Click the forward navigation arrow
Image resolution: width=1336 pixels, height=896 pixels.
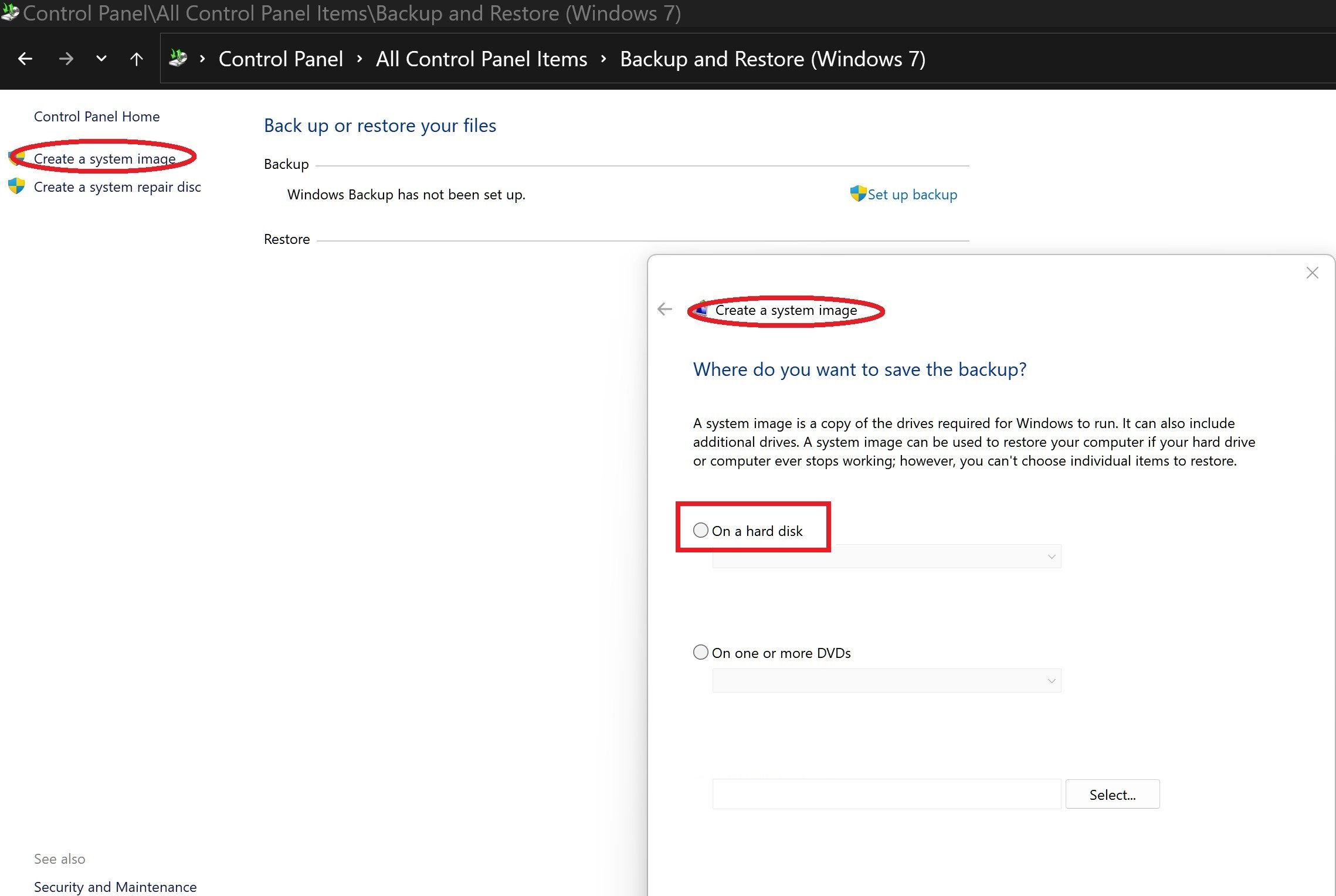66,59
